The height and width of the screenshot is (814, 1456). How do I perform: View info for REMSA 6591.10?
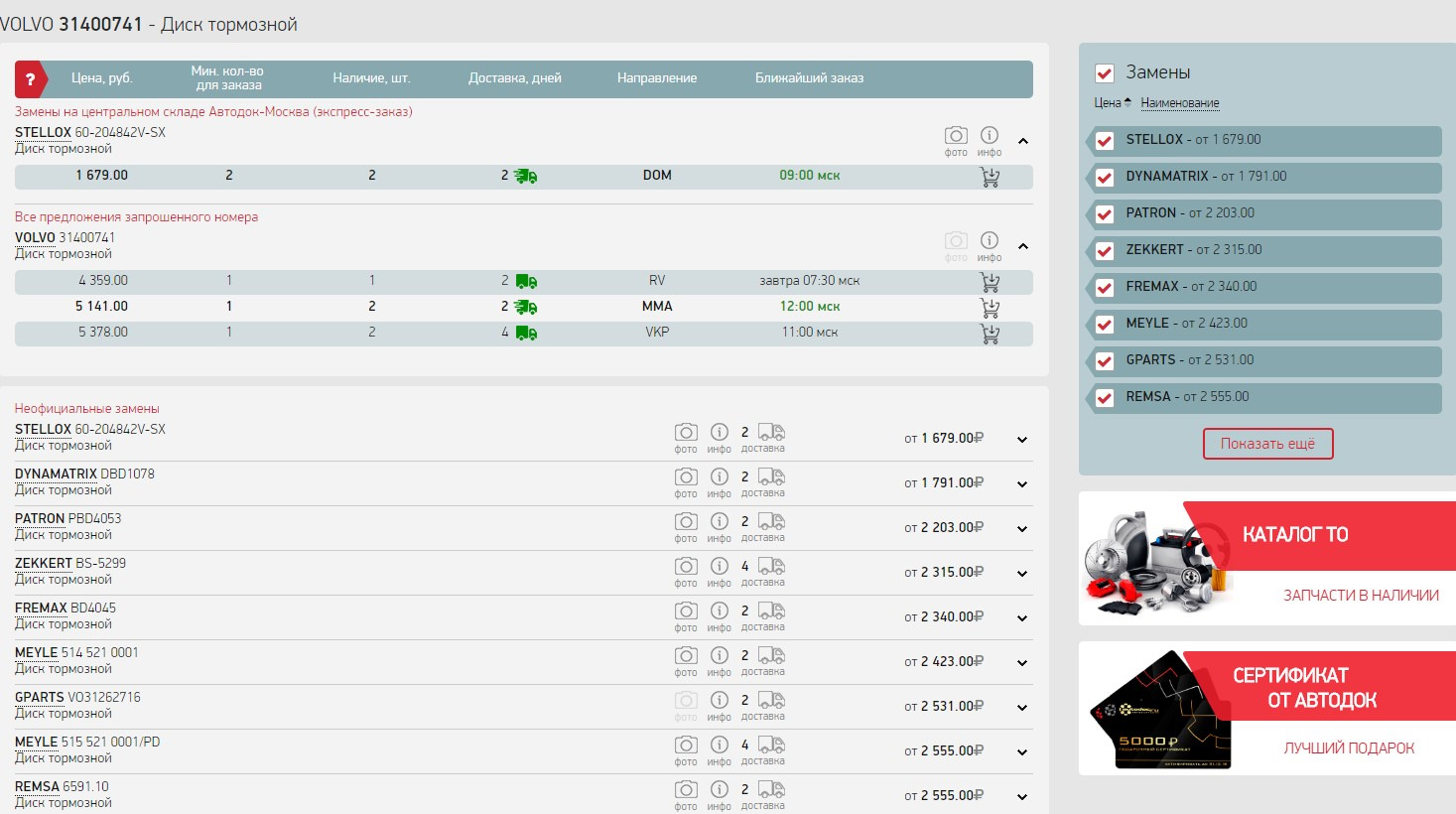pyautogui.click(x=720, y=789)
